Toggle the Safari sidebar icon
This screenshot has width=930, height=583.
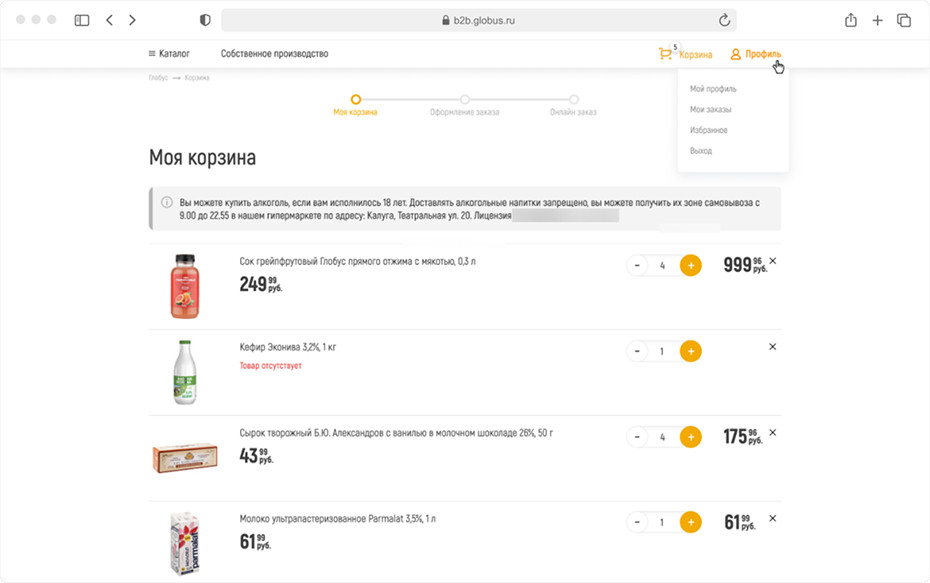point(82,20)
